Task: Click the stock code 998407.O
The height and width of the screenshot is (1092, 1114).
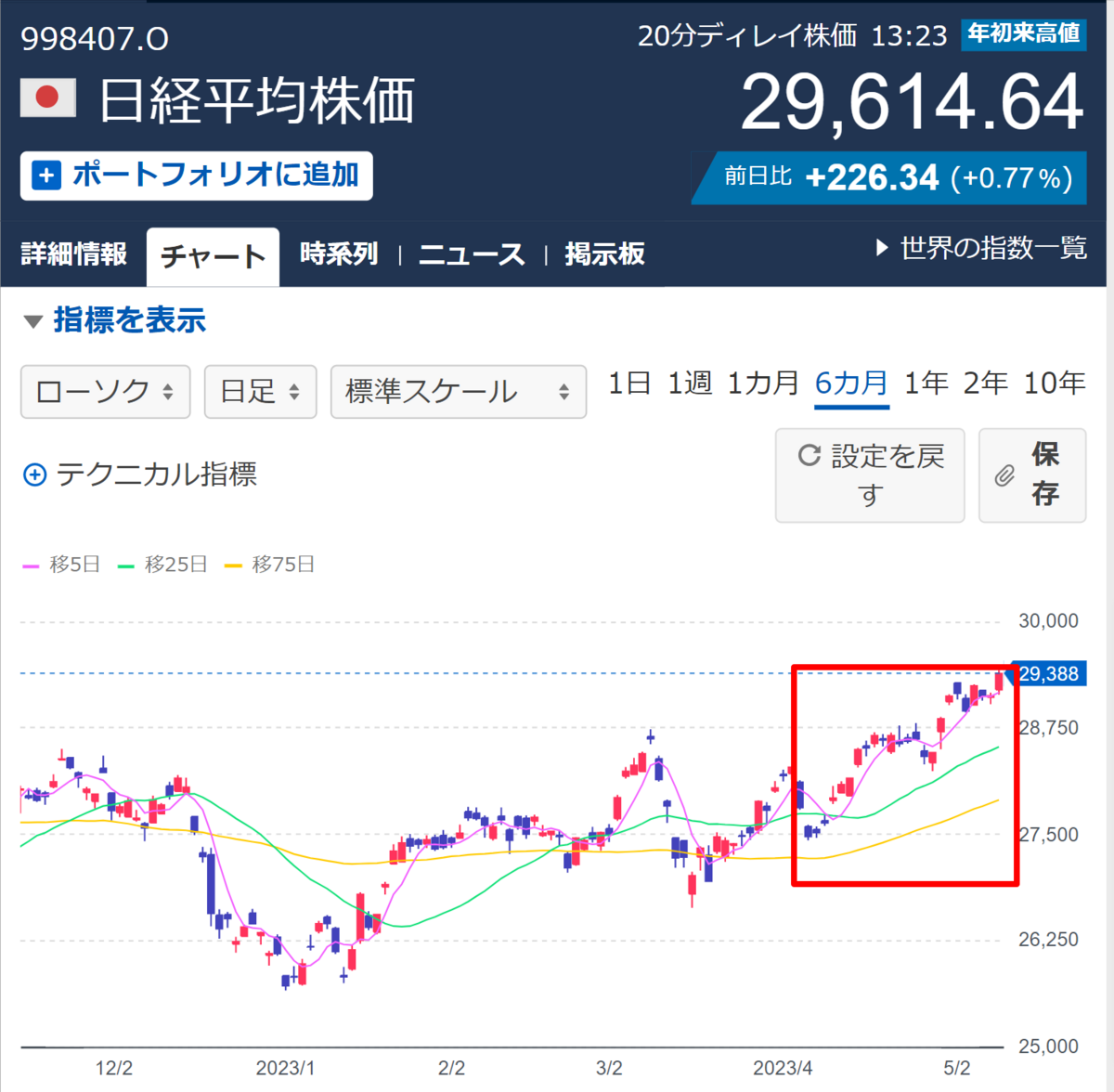Action: (95, 39)
